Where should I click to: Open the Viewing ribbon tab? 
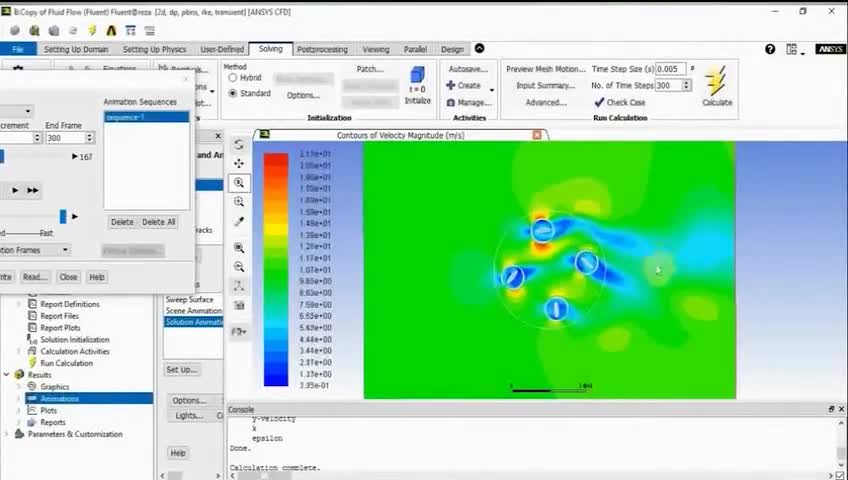click(376, 49)
